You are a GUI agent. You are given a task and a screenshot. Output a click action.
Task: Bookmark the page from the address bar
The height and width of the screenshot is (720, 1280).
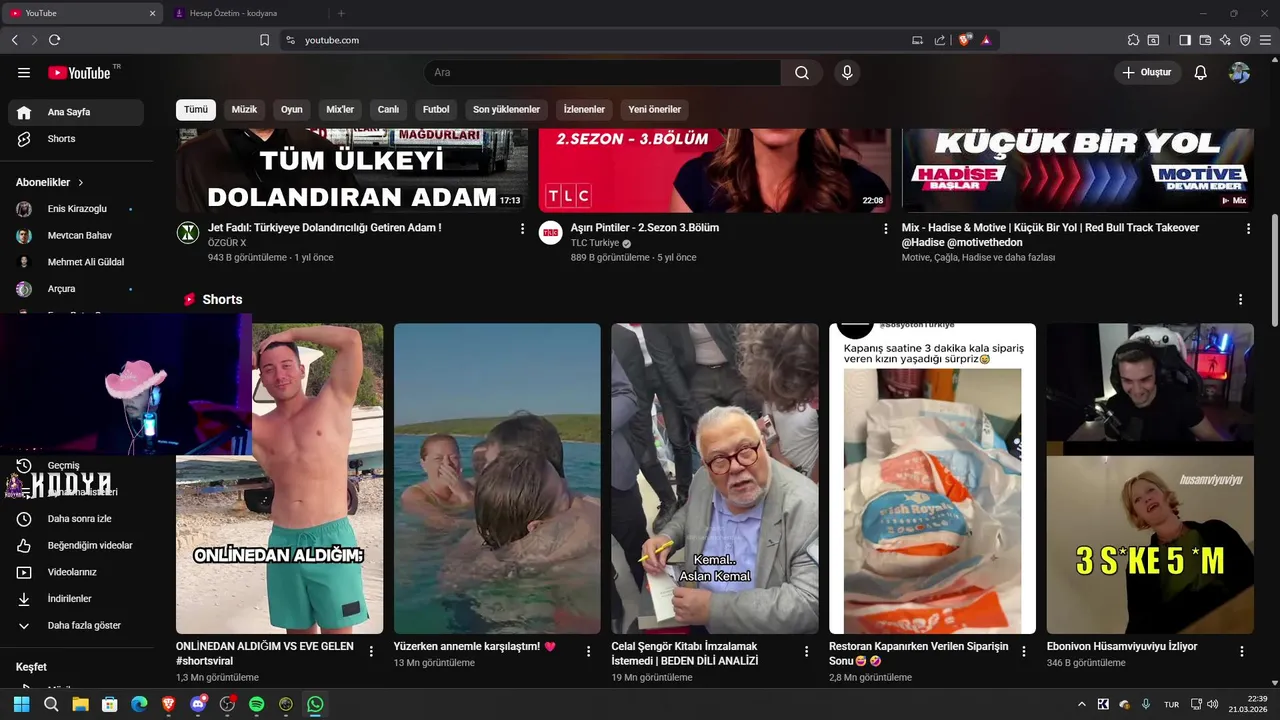pos(265,40)
